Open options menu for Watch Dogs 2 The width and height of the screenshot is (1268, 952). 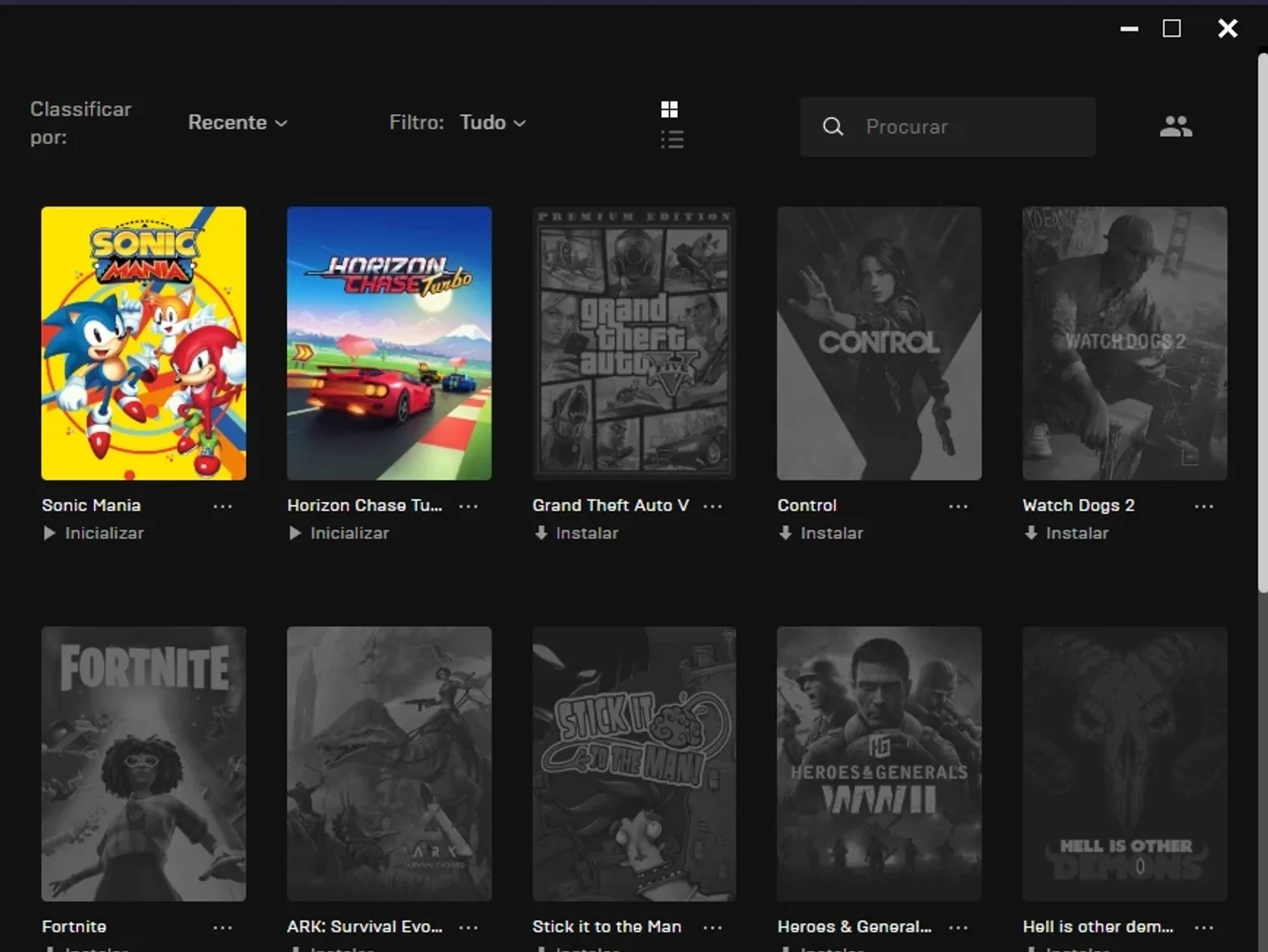[1204, 506]
